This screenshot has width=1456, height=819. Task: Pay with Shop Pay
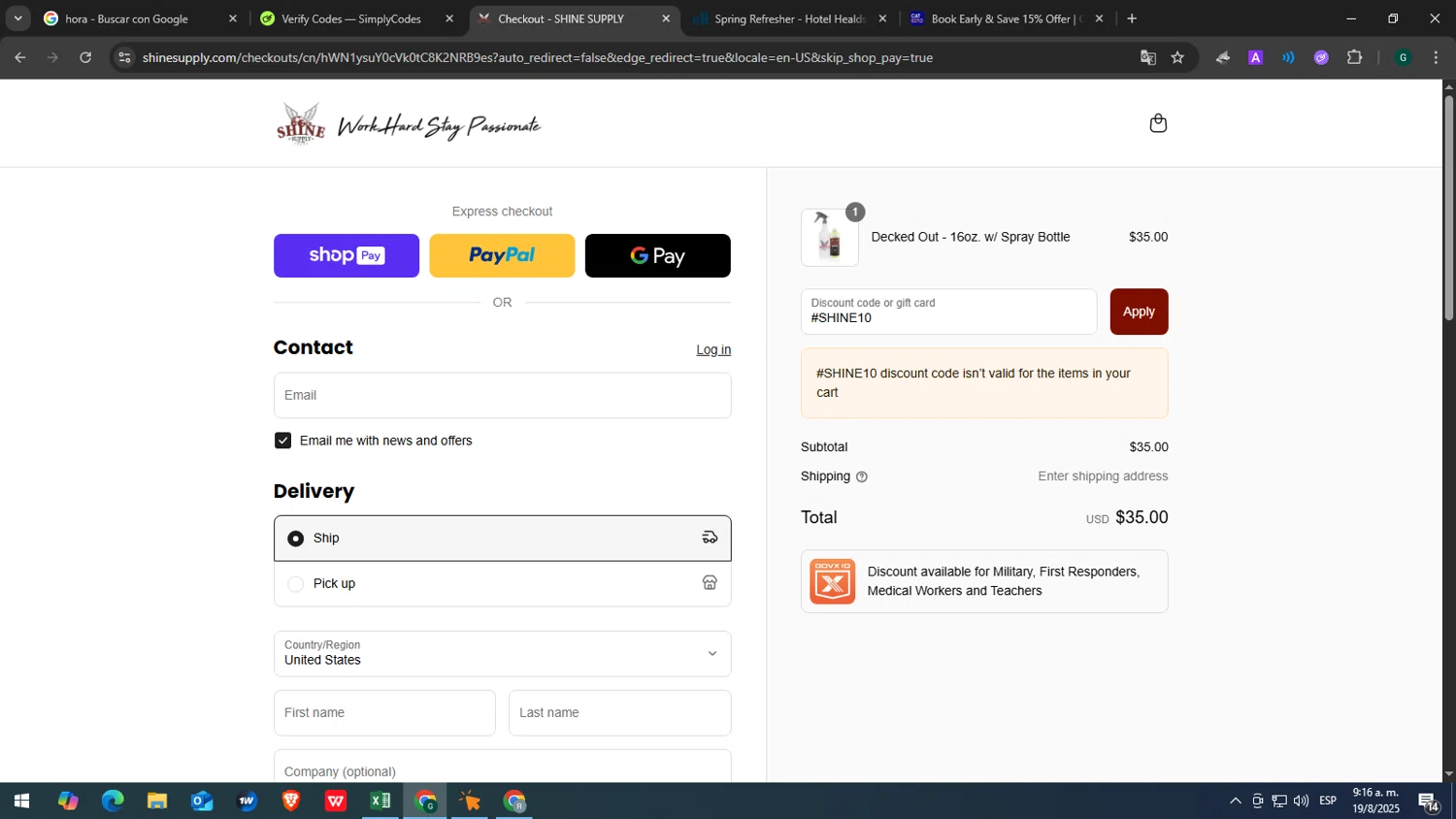tap(347, 255)
